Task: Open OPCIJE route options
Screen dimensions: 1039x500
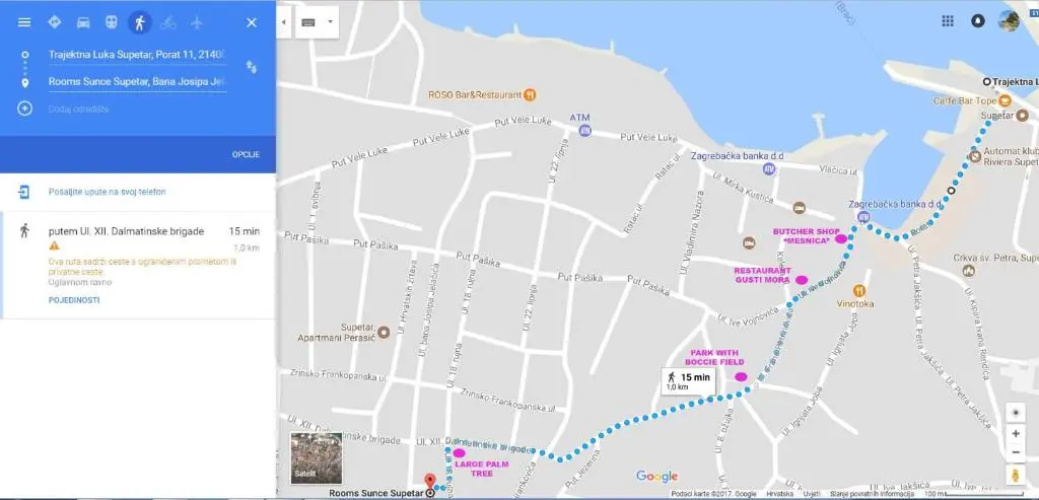Action: (246, 154)
